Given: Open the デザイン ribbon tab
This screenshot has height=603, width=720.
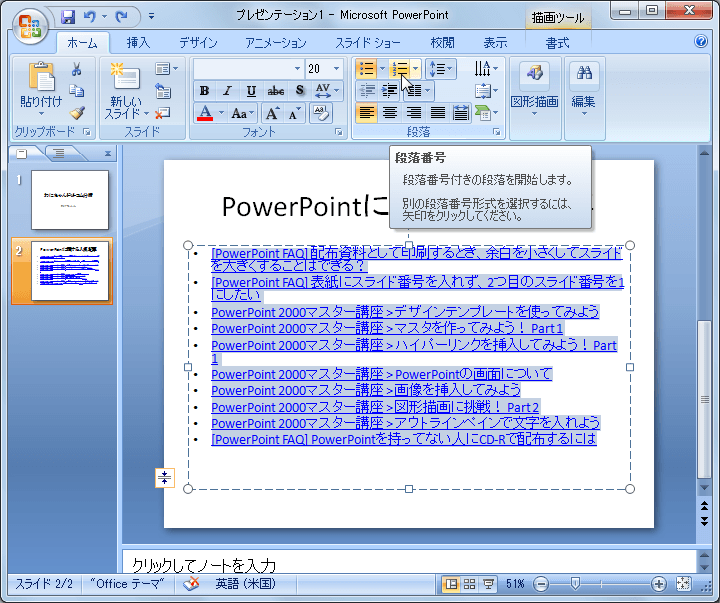Looking at the screenshot, I should (x=198, y=43).
